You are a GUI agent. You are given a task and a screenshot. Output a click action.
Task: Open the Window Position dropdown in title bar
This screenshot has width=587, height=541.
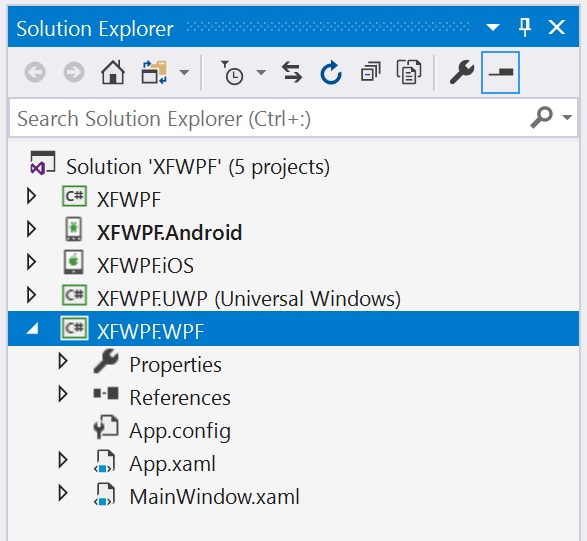[x=493, y=27]
